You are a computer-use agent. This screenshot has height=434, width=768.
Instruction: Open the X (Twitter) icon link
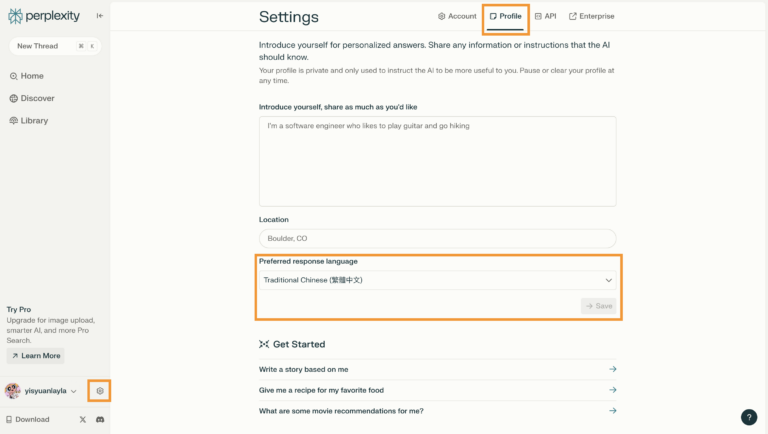coord(82,419)
